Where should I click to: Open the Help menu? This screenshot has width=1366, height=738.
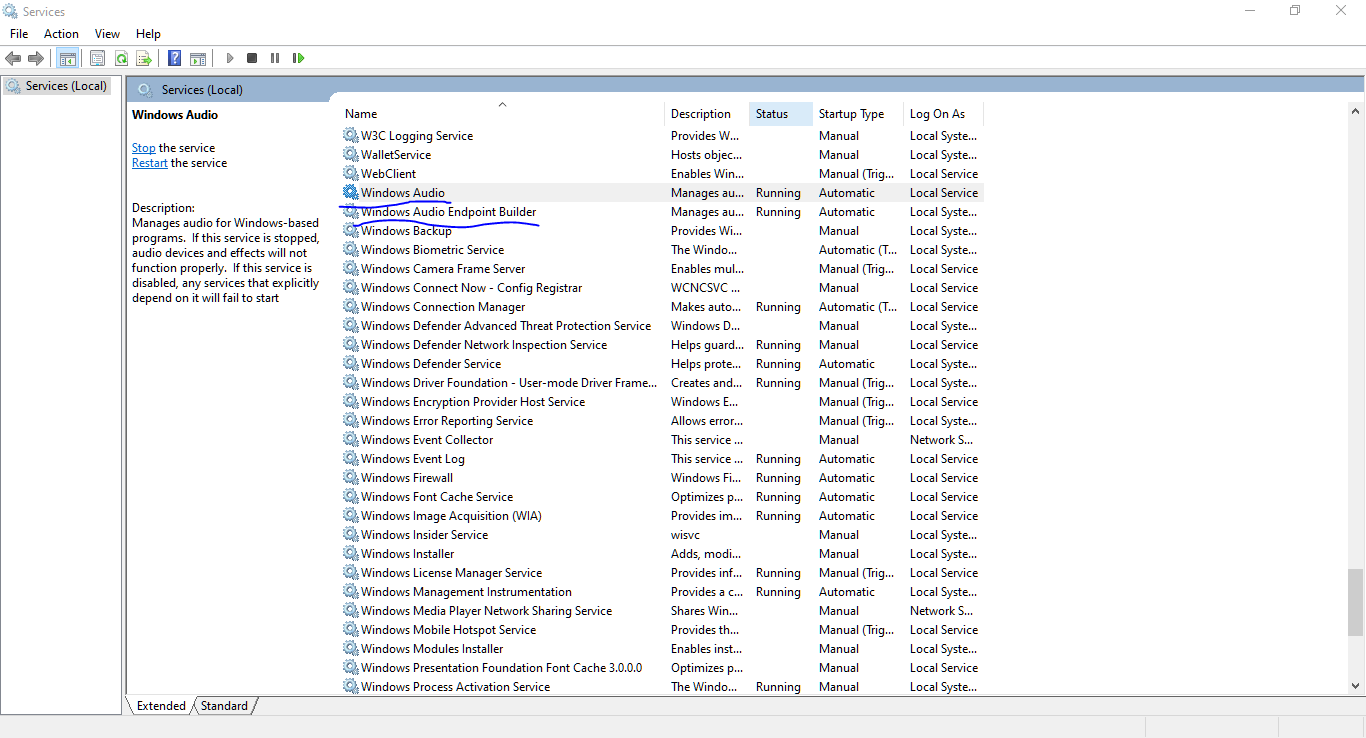[x=148, y=34]
